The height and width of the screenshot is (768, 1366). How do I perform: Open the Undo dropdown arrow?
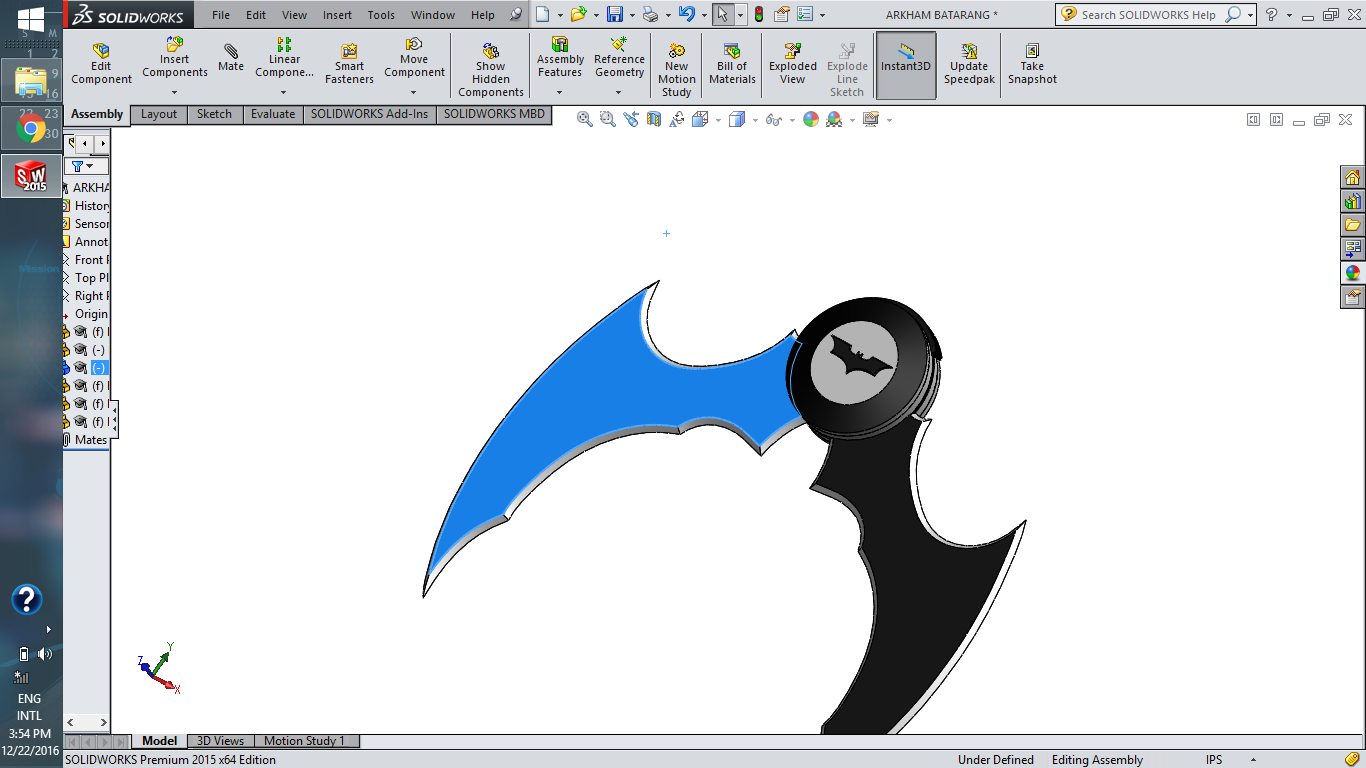[x=703, y=15]
